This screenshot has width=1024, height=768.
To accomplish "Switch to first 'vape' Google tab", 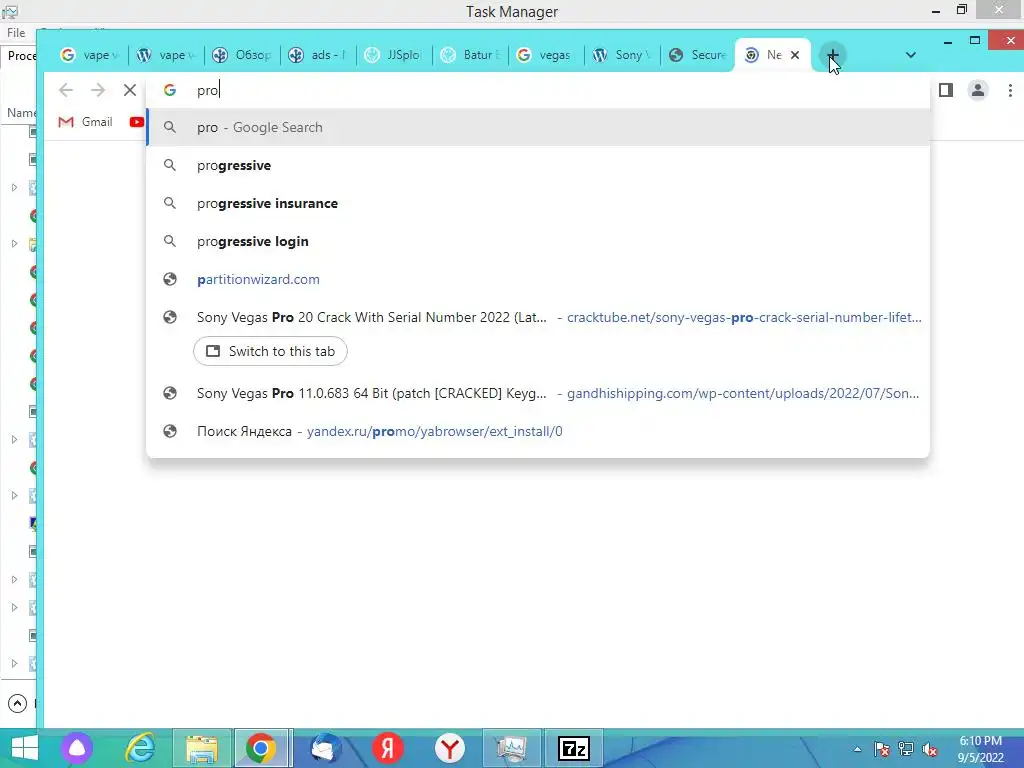I will point(90,56).
